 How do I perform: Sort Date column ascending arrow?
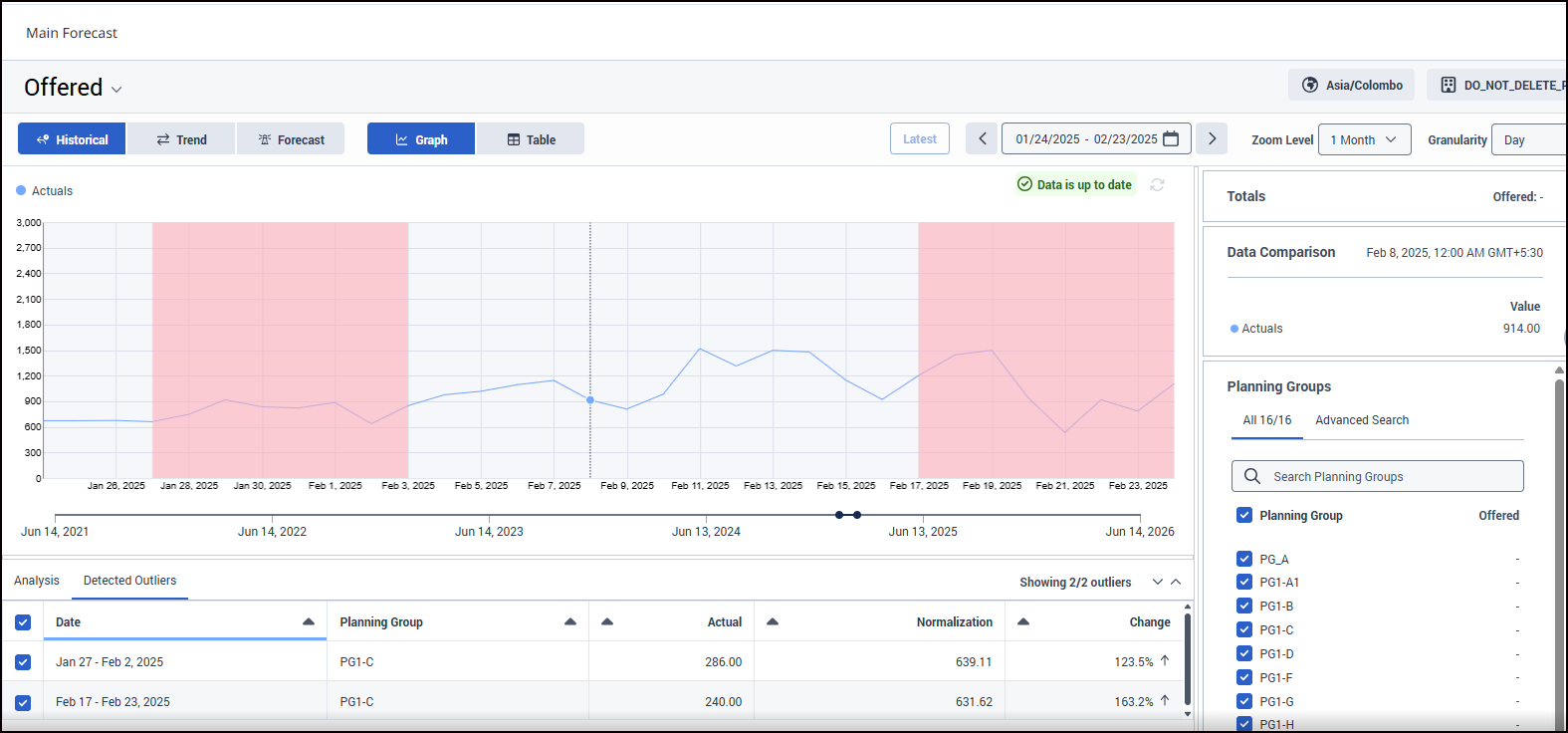pyautogui.click(x=309, y=622)
